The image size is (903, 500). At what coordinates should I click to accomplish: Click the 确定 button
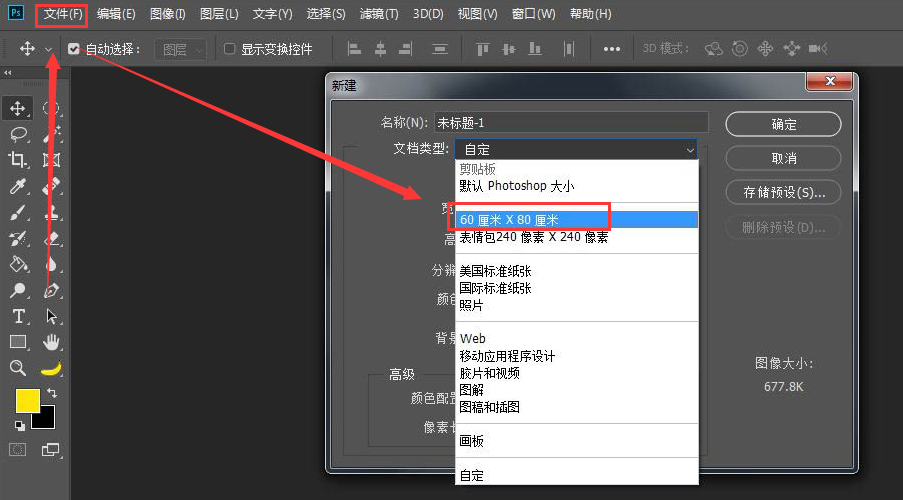tap(783, 124)
